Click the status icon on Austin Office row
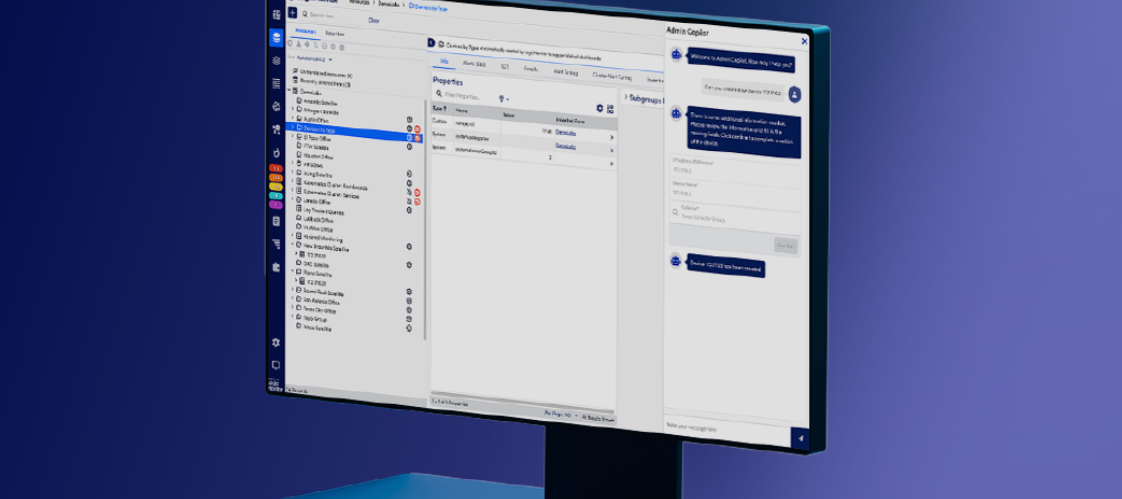 [409, 120]
